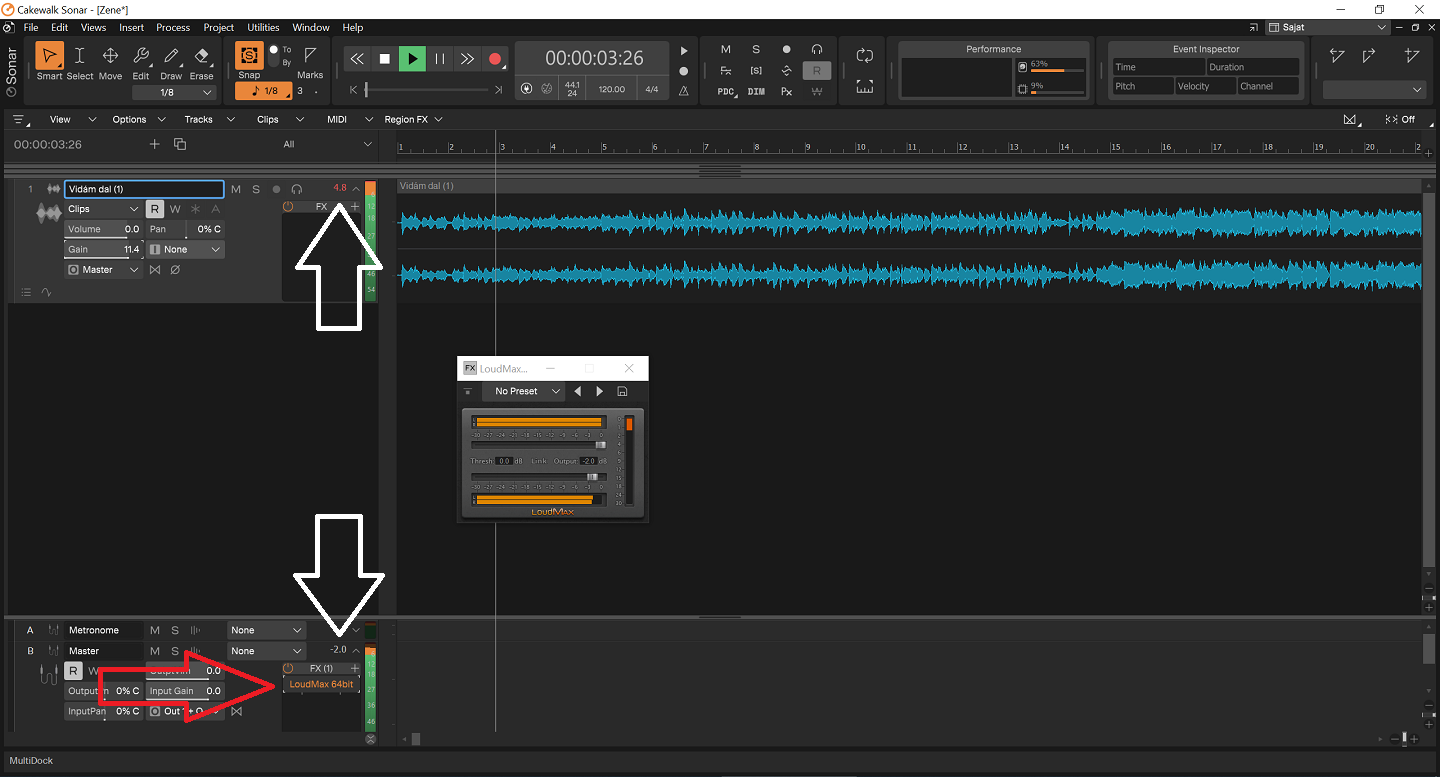Select the Smart tool
Image resolution: width=1440 pixels, height=777 pixels.
pos(49,57)
